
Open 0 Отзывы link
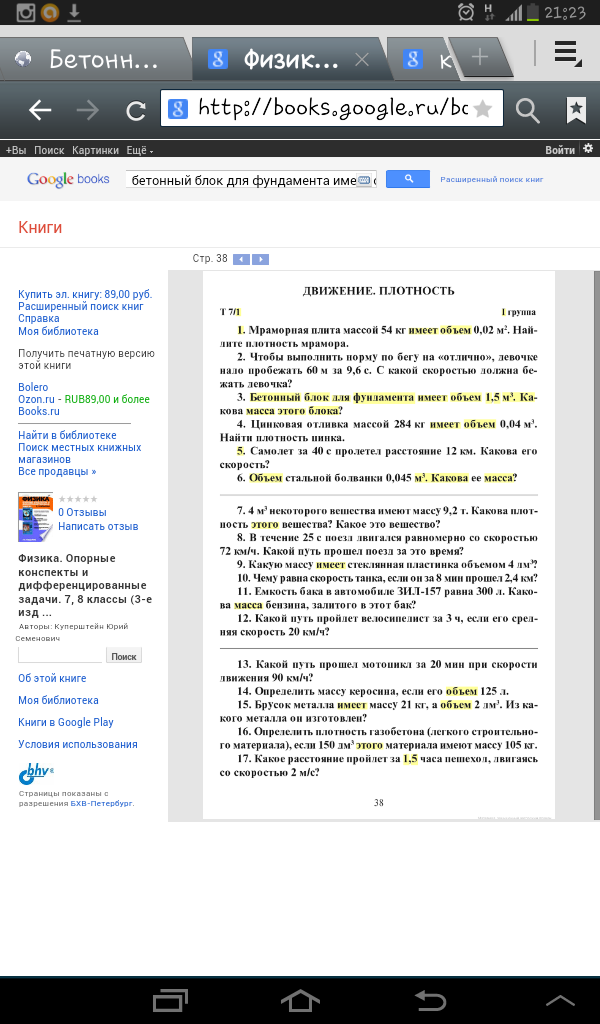pyautogui.click(x=82, y=513)
